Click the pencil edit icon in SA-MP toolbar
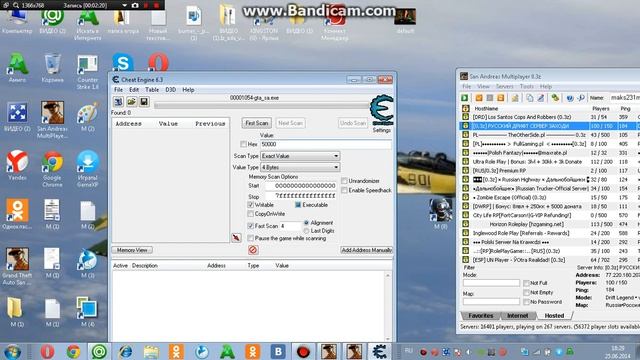Screen dimensions: 640x360 coord(540,98)
